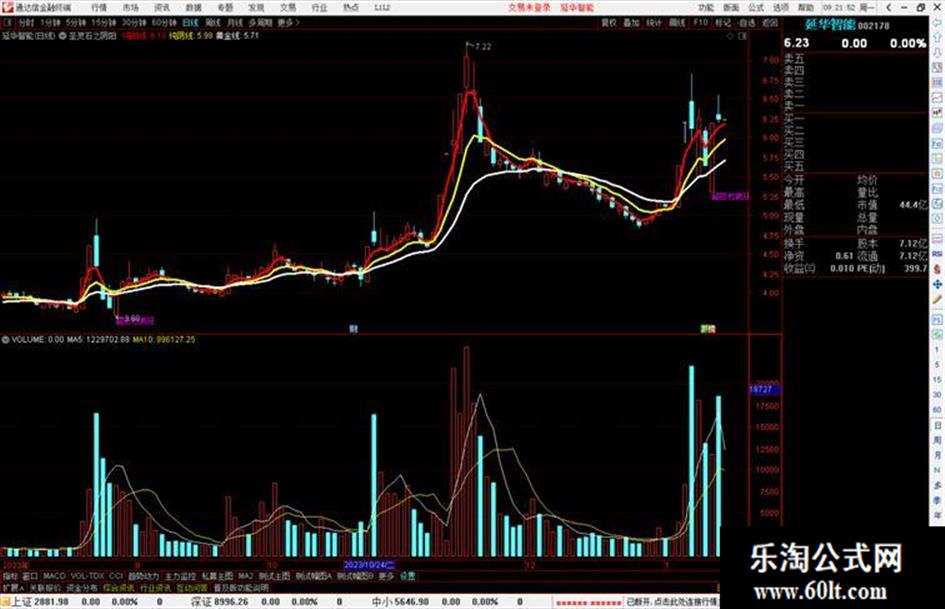Click the 延华智能 stock name header

pyautogui.click(x=830, y=25)
